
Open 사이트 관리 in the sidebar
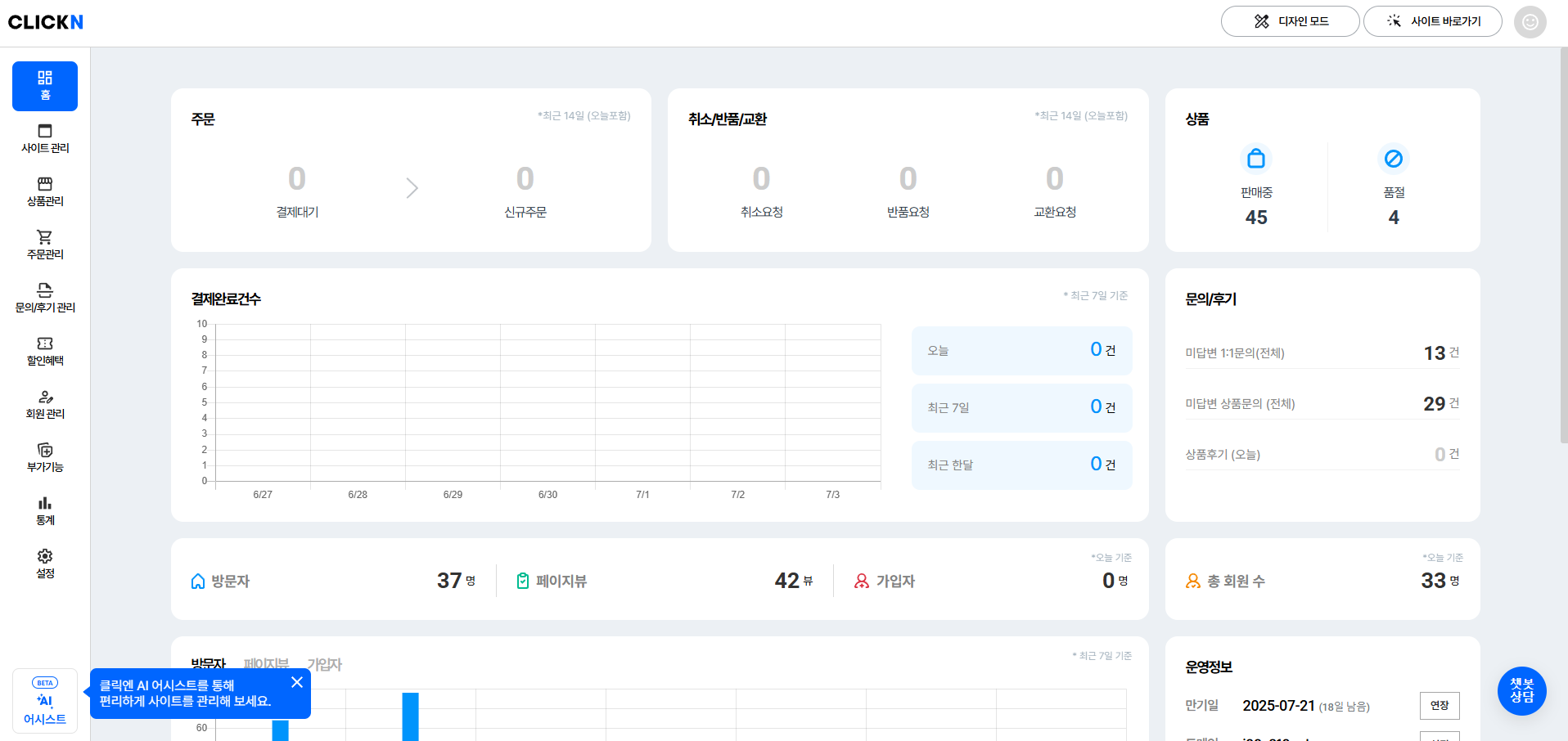45,139
